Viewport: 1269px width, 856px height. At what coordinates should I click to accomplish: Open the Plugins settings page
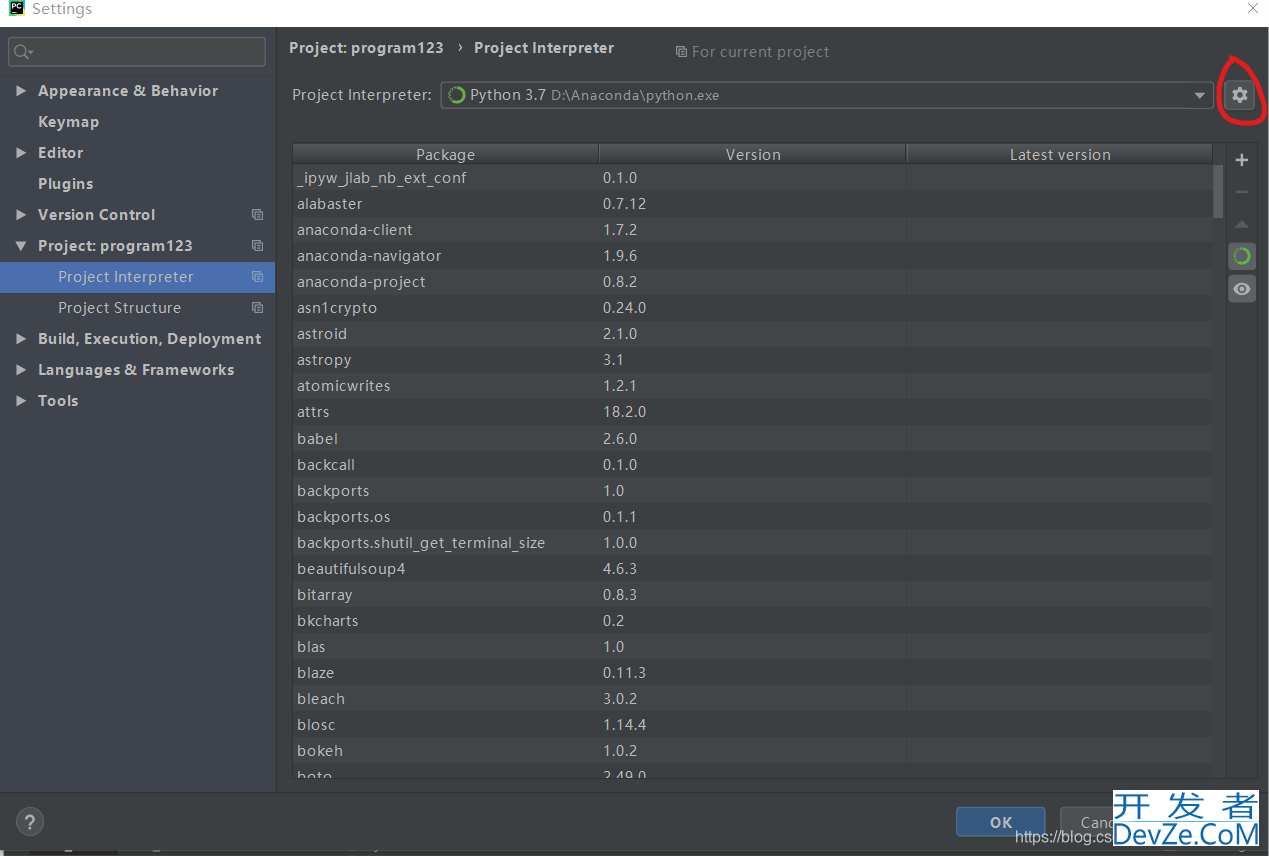[x=65, y=184]
